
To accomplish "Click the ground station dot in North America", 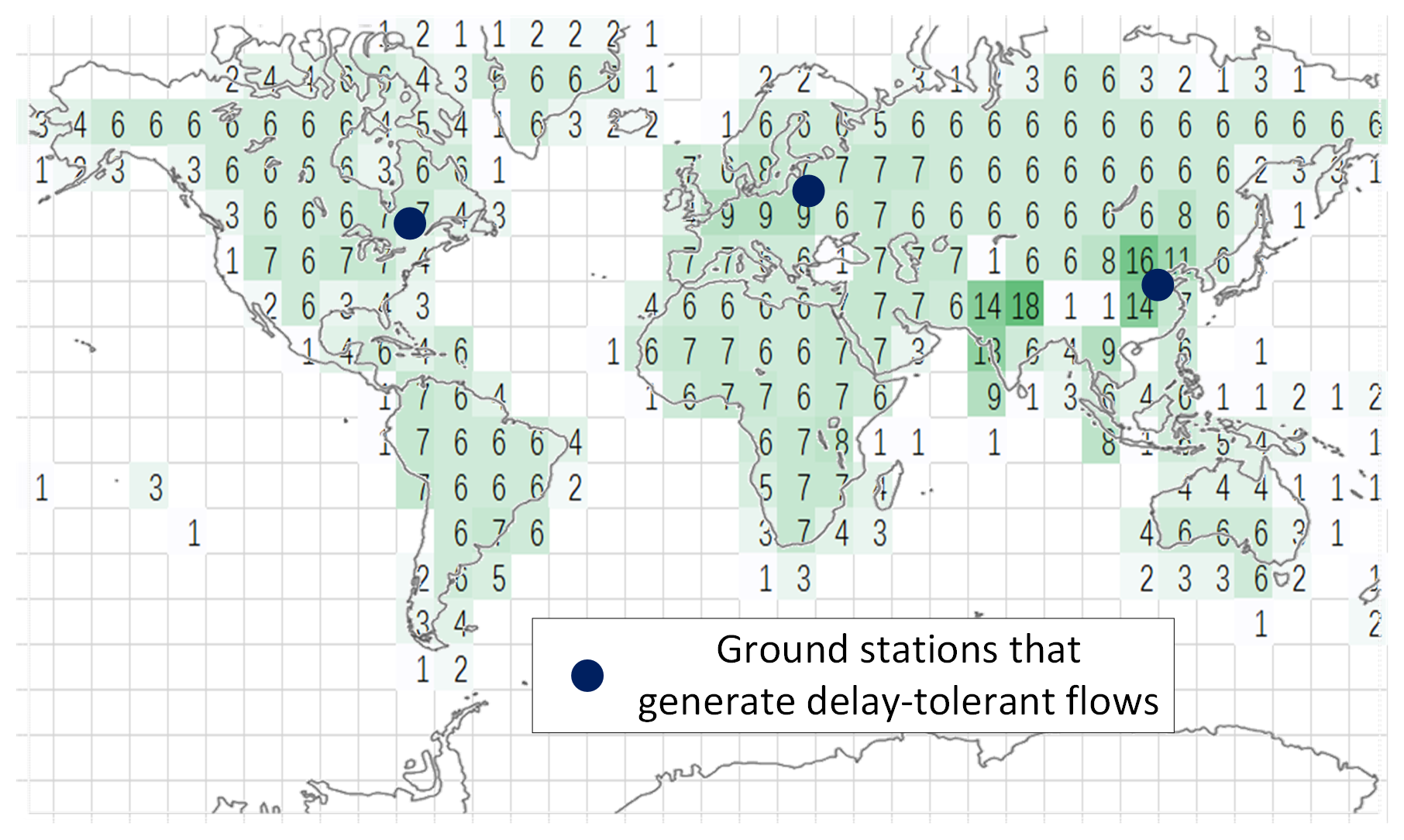I will pos(410,223).
